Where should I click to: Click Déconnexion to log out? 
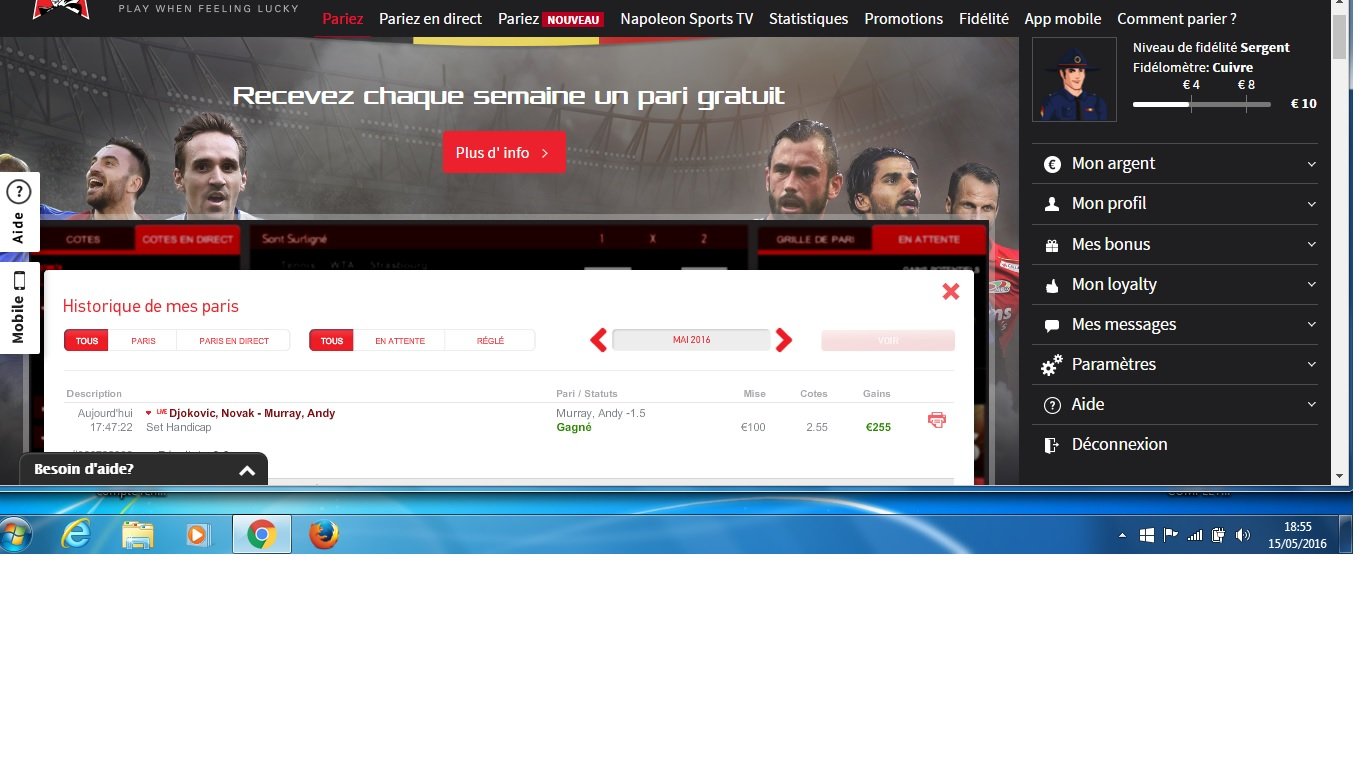click(1119, 445)
